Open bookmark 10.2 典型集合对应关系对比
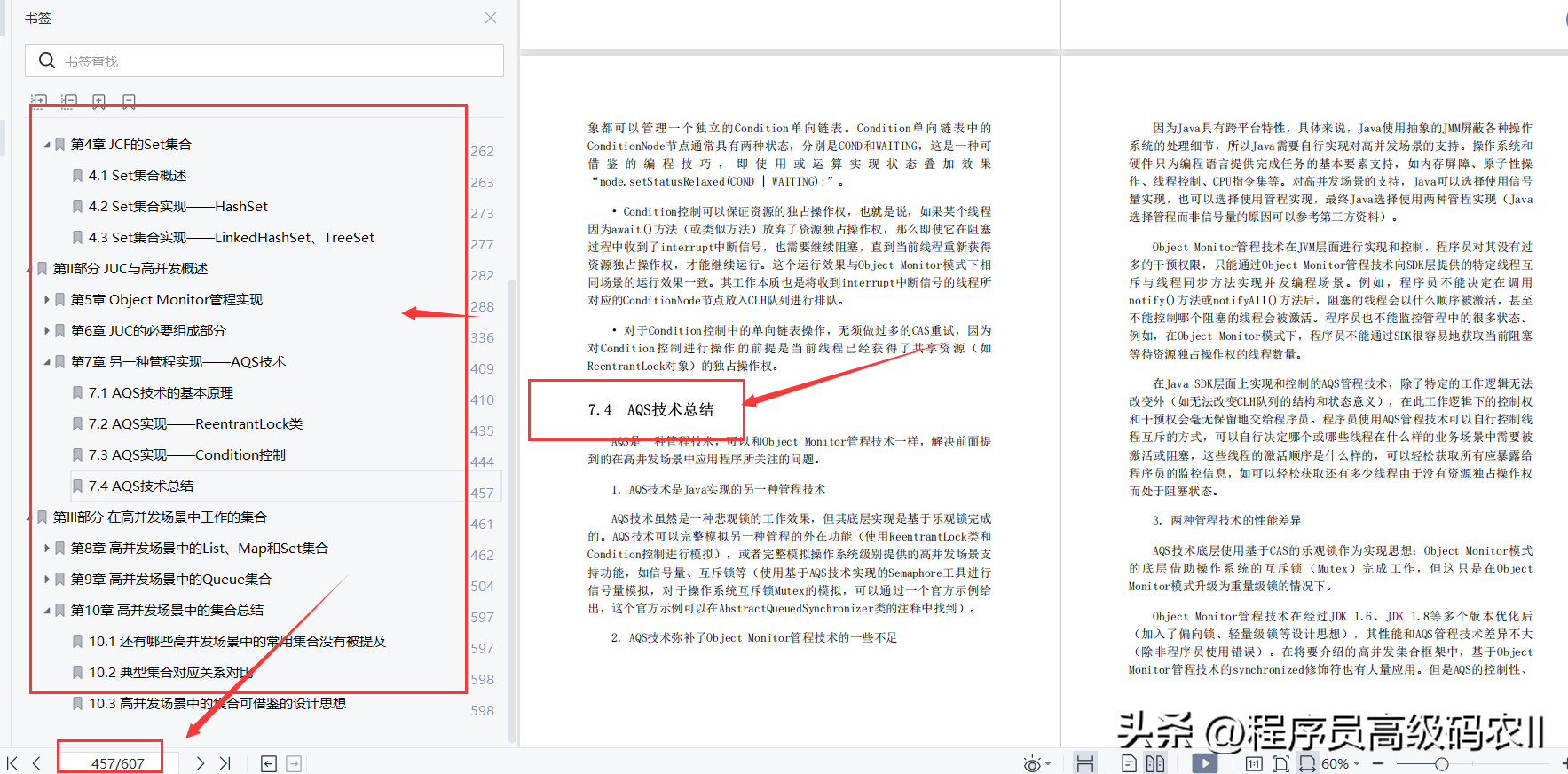Screen dimensions: 1568x774 [171, 673]
